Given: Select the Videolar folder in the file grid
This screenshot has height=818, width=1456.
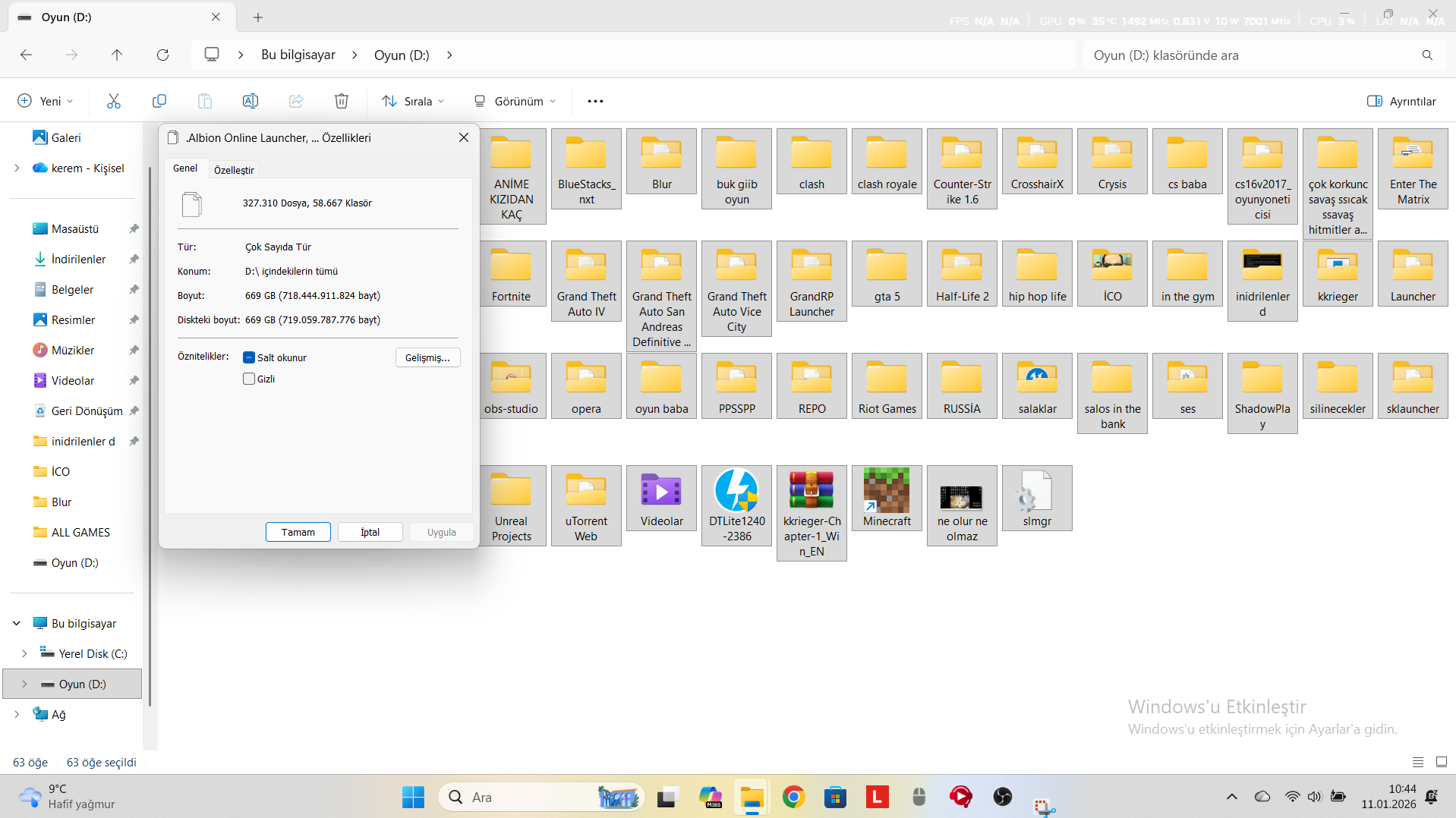Looking at the screenshot, I should tap(662, 499).
